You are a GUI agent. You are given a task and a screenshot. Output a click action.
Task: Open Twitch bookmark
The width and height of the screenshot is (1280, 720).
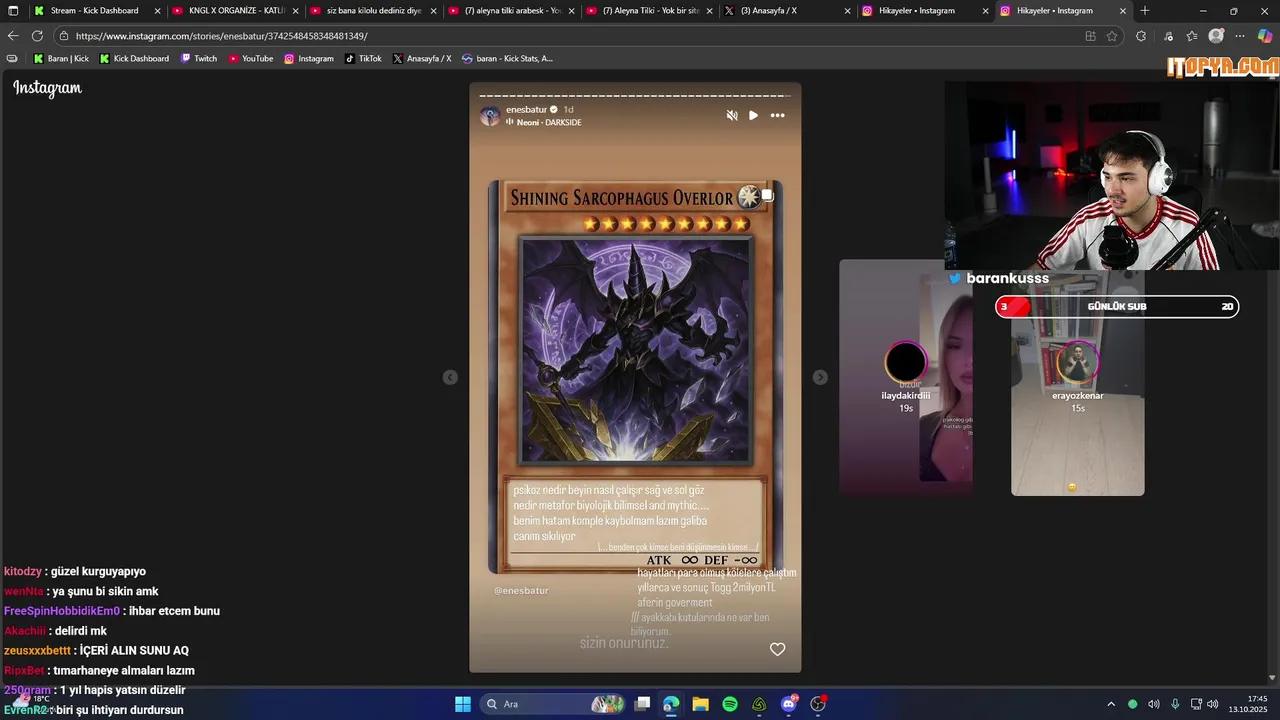pos(199,59)
